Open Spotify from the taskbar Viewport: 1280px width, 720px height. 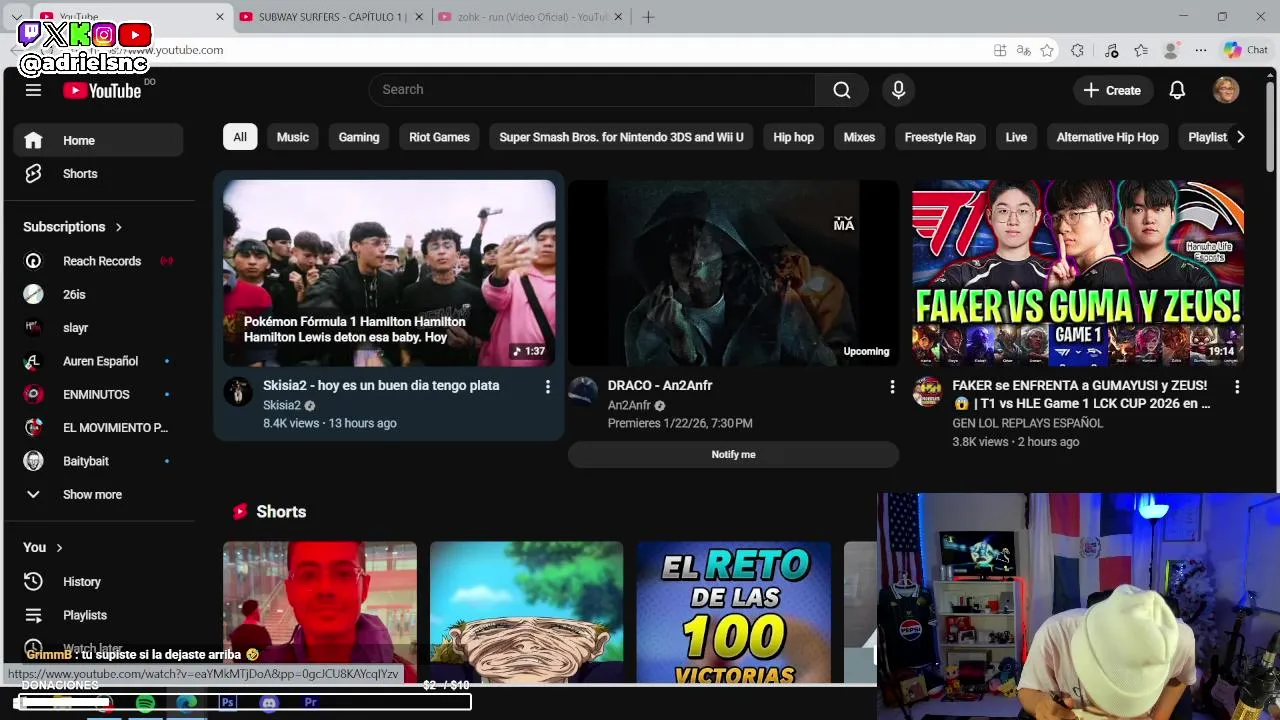pyautogui.click(x=145, y=703)
